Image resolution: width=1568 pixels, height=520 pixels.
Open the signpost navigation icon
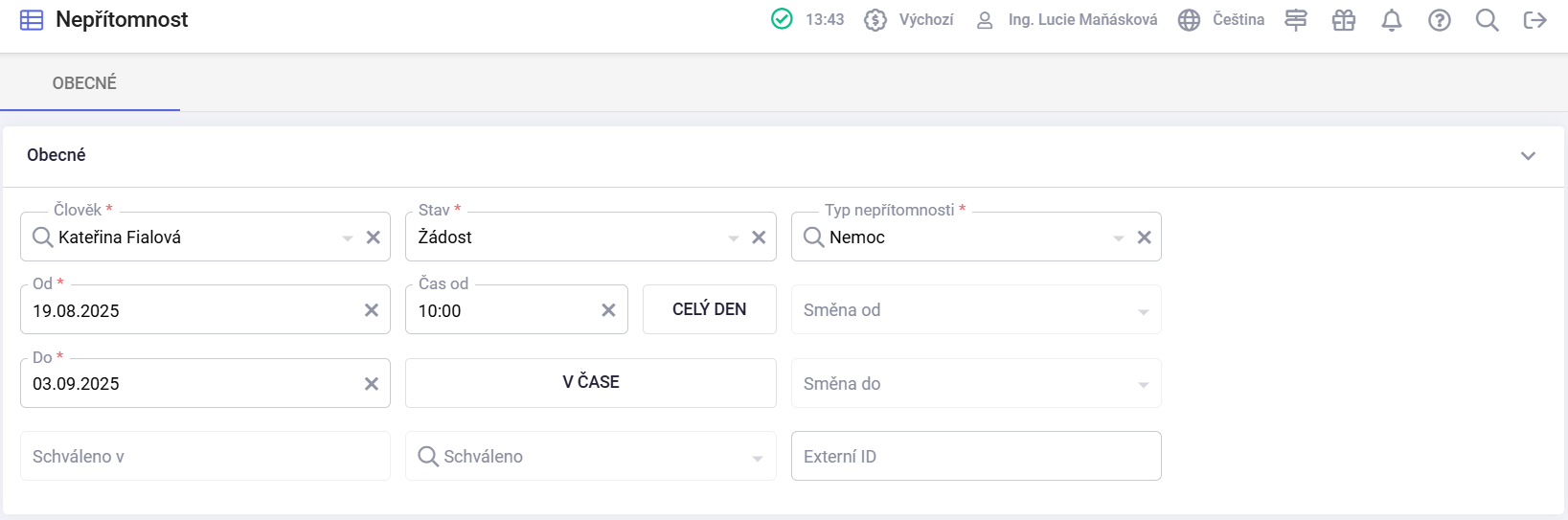[x=1296, y=20]
